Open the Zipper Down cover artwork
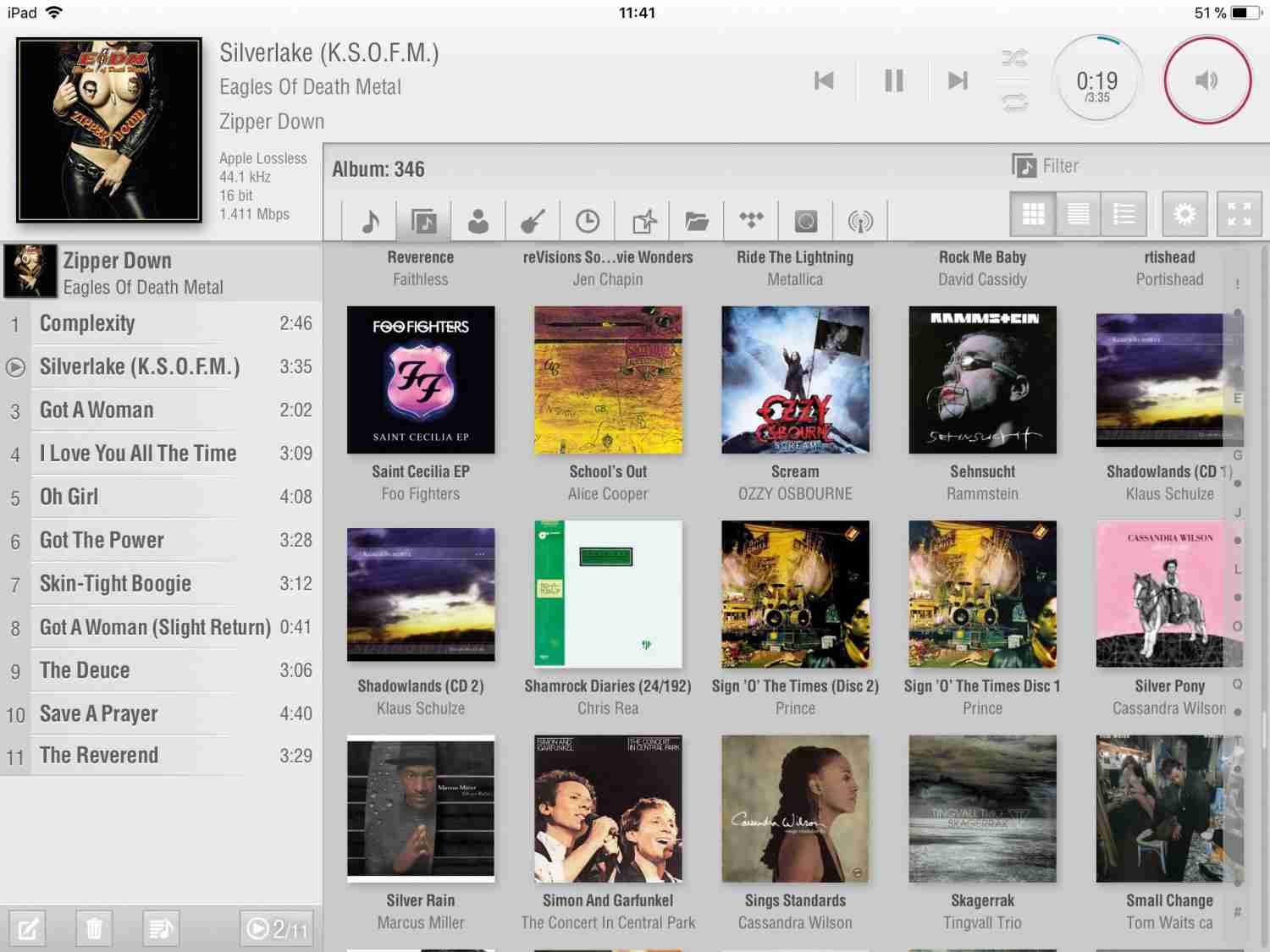The height and width of the screenshot is (952, 1270). [109, 129]
